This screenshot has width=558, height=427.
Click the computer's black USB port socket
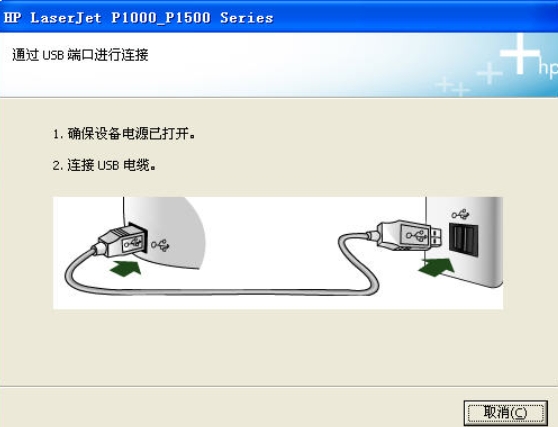coord(463,239)
